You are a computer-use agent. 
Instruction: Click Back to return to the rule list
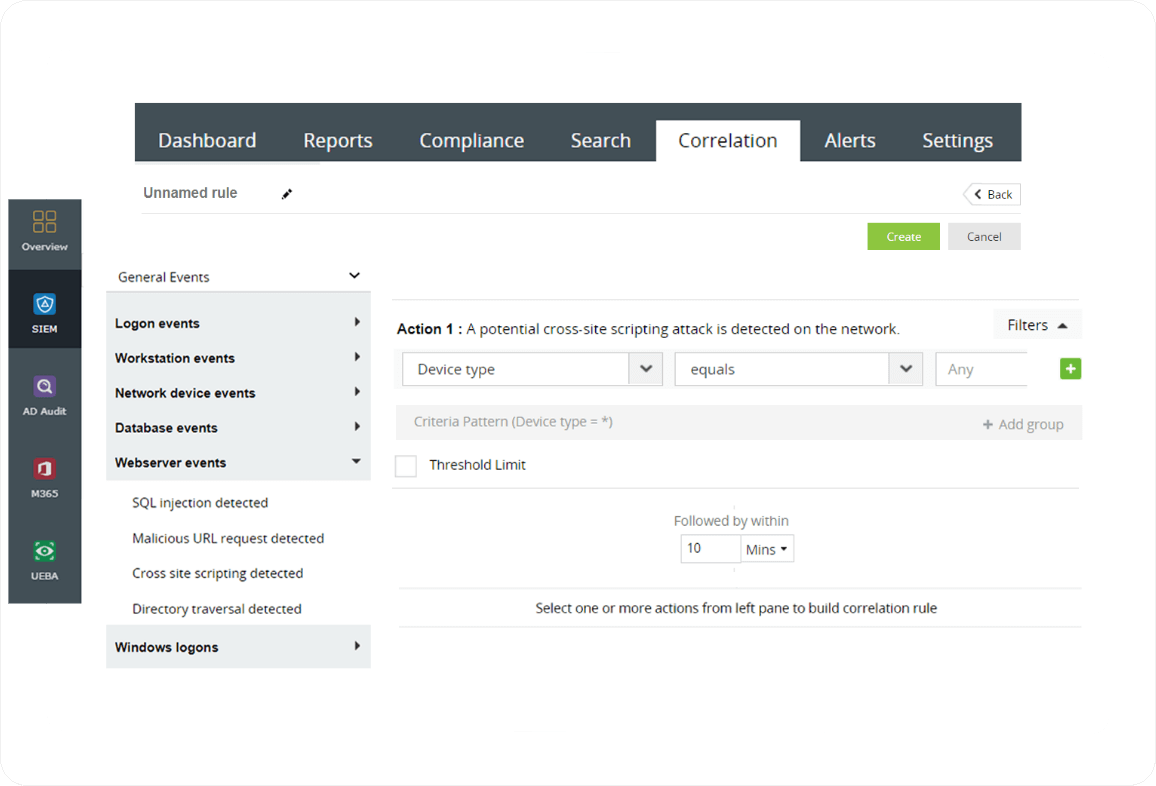pyautogui.click(x=991, y=194)
